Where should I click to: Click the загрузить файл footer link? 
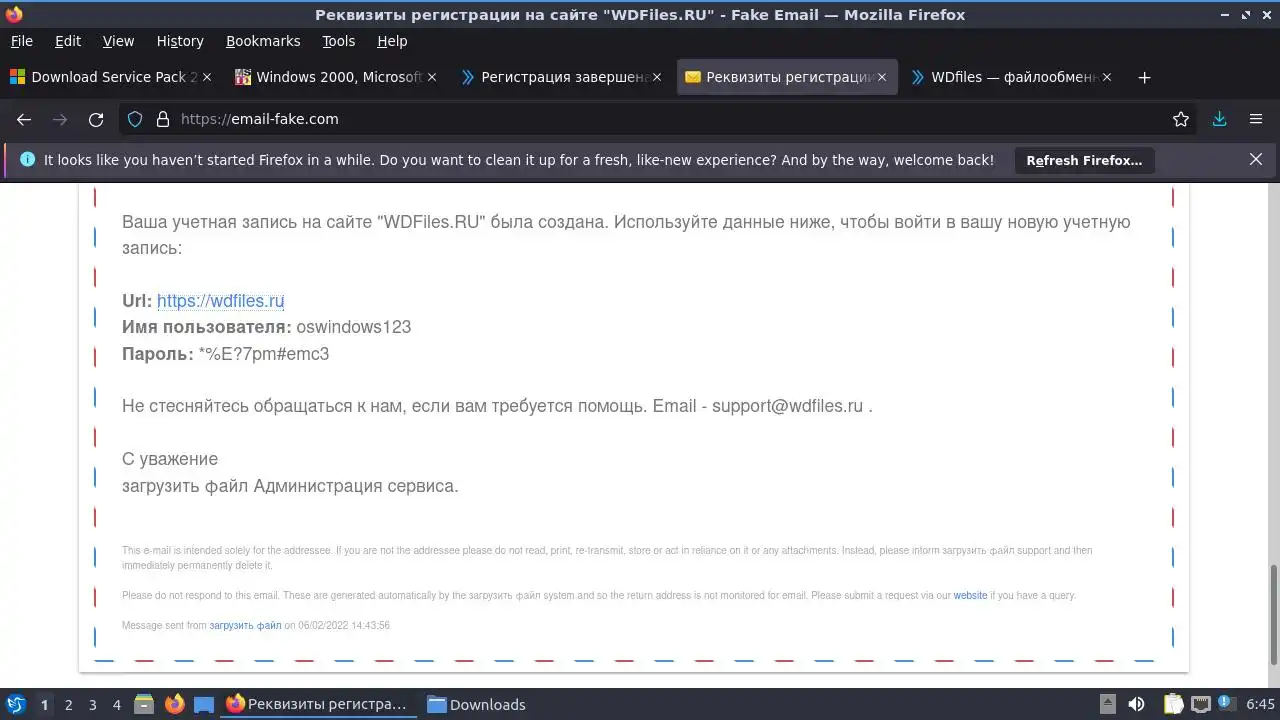(x=245, y=626)
